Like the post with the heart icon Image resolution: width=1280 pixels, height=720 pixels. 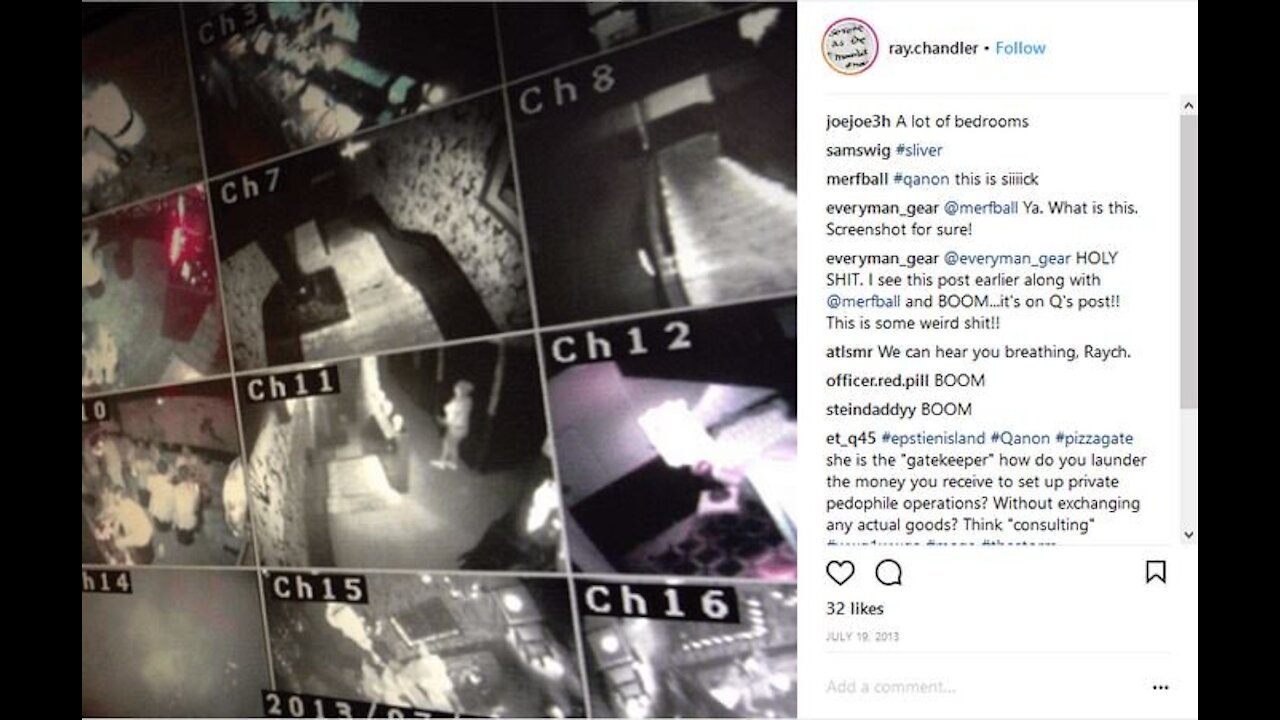pos(840,573)
